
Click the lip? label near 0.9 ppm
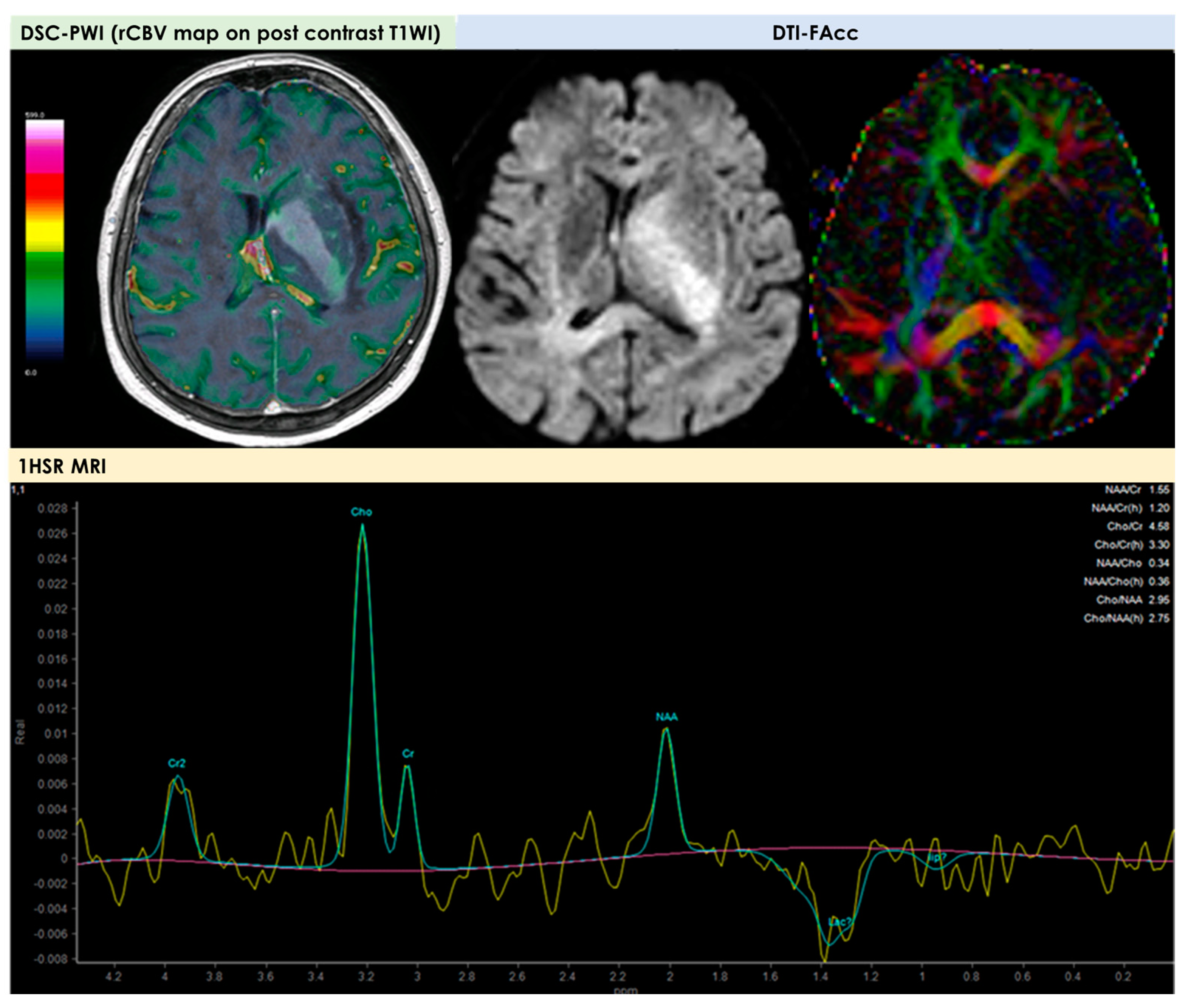937,858
